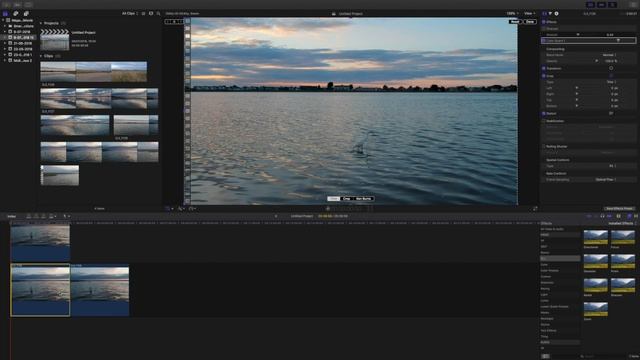This screenshot has height=360, width=640.
Task: Open the timeline tool selector dropdown
Action: point(66,216)
